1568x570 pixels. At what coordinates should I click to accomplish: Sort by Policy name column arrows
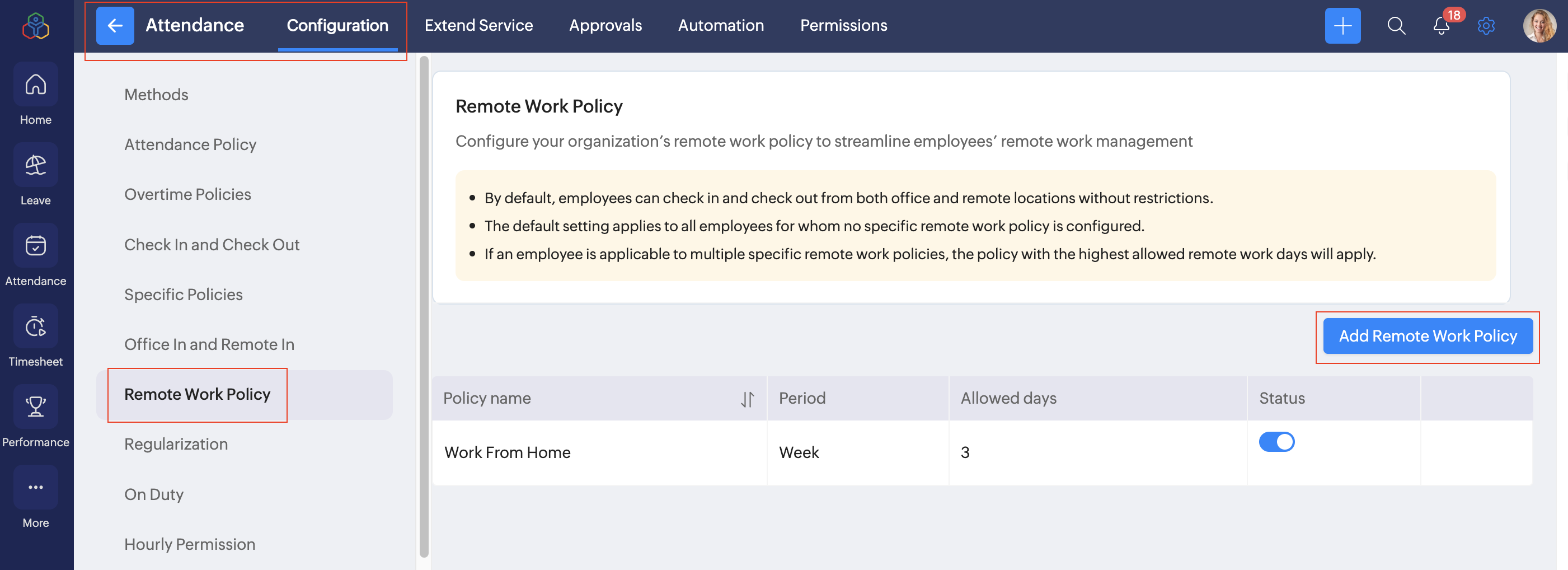[x=747, y=399]
